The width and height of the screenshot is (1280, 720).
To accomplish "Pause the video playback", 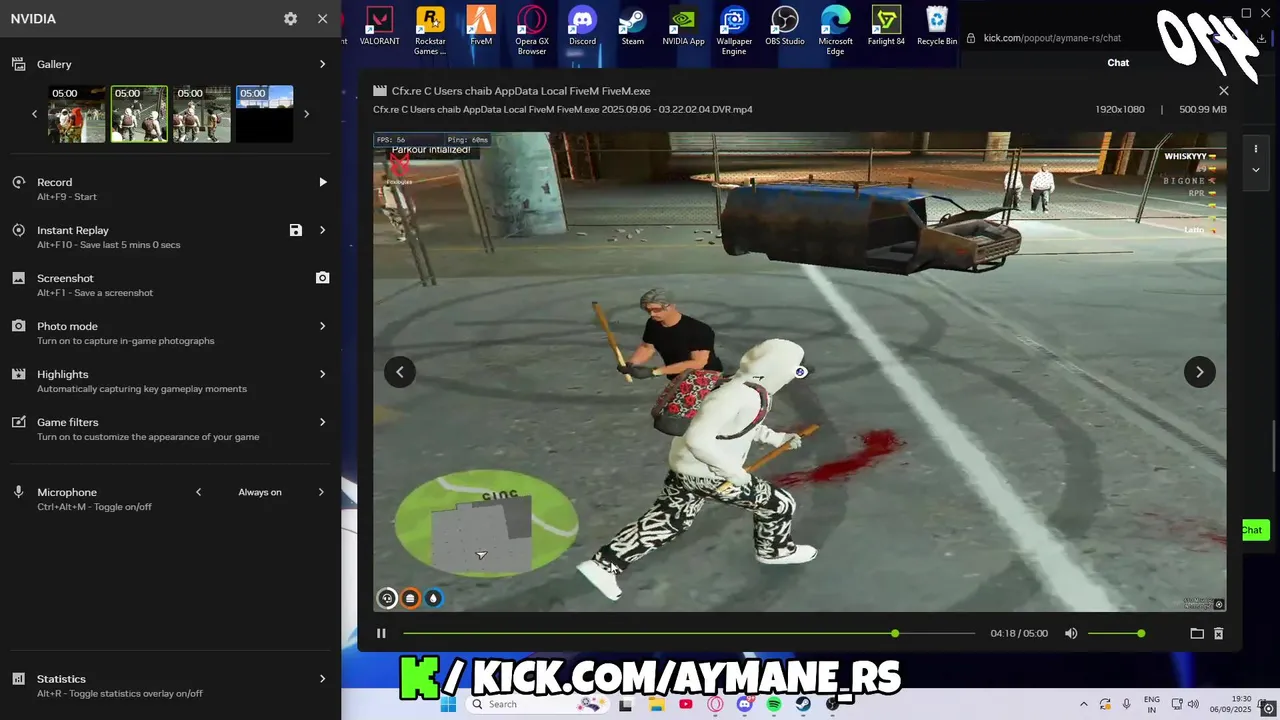I will tap(381, 633).
